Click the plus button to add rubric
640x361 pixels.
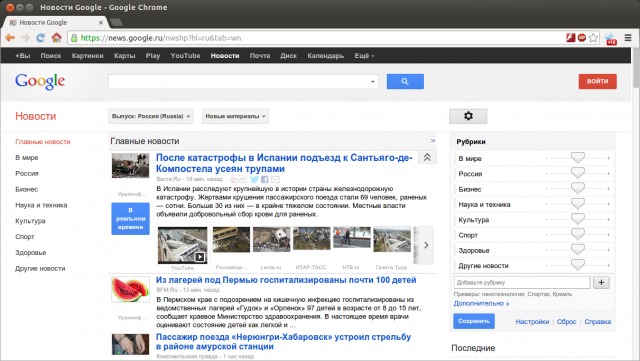(x=601, y=282)
